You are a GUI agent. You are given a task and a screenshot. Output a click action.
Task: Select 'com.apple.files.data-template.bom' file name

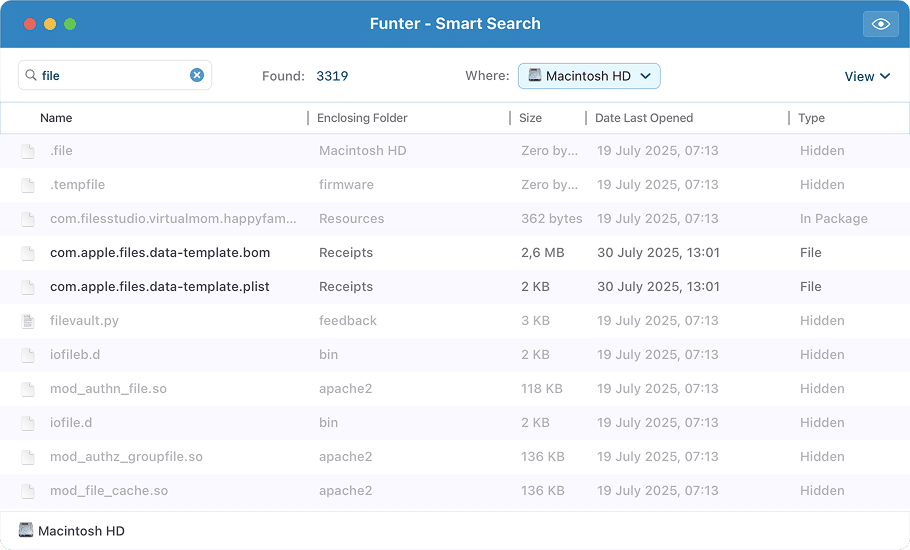[x=160, y=252]
